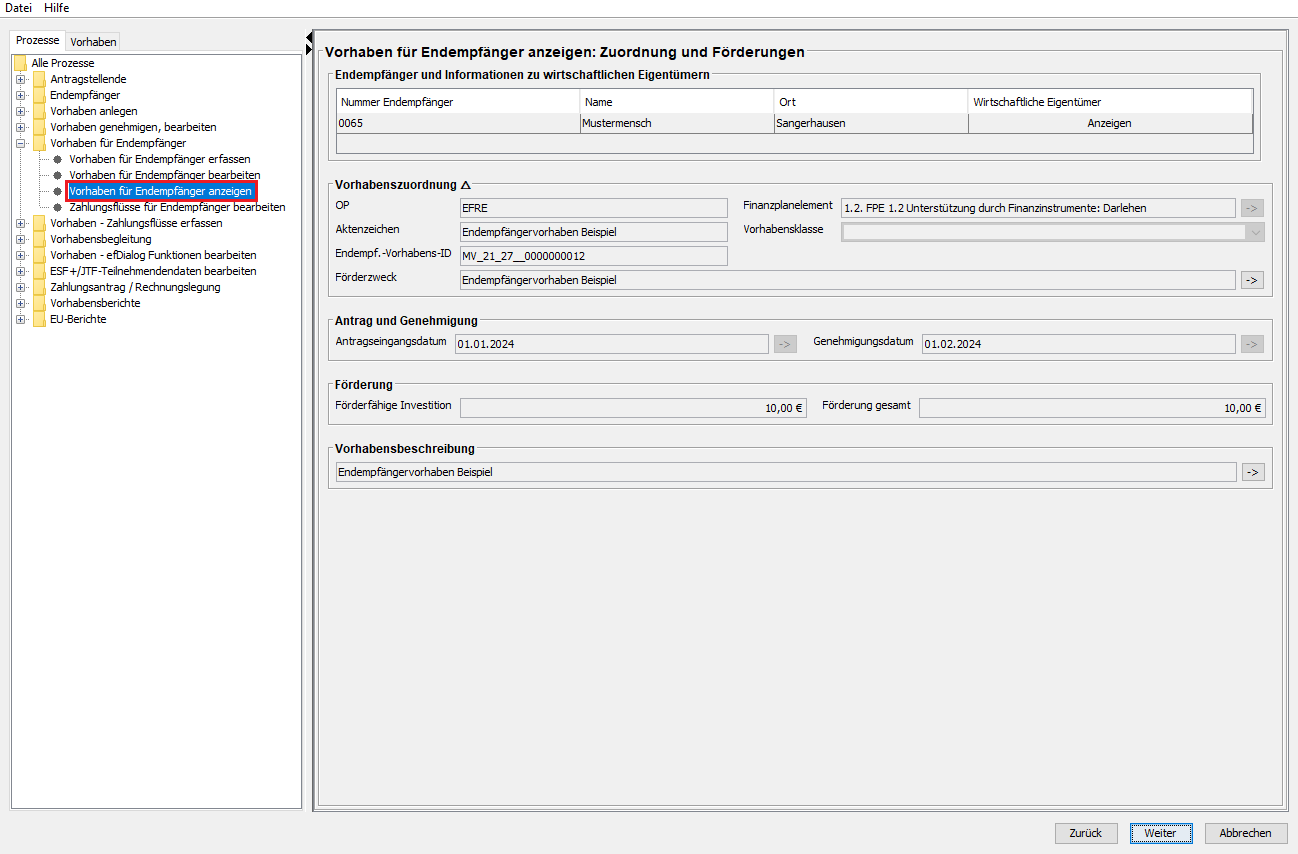Image resolution: width=1298 pixels, height=854 pixels.
Task: Click the Antragstellende folder icon
Action: pos(39,79)
